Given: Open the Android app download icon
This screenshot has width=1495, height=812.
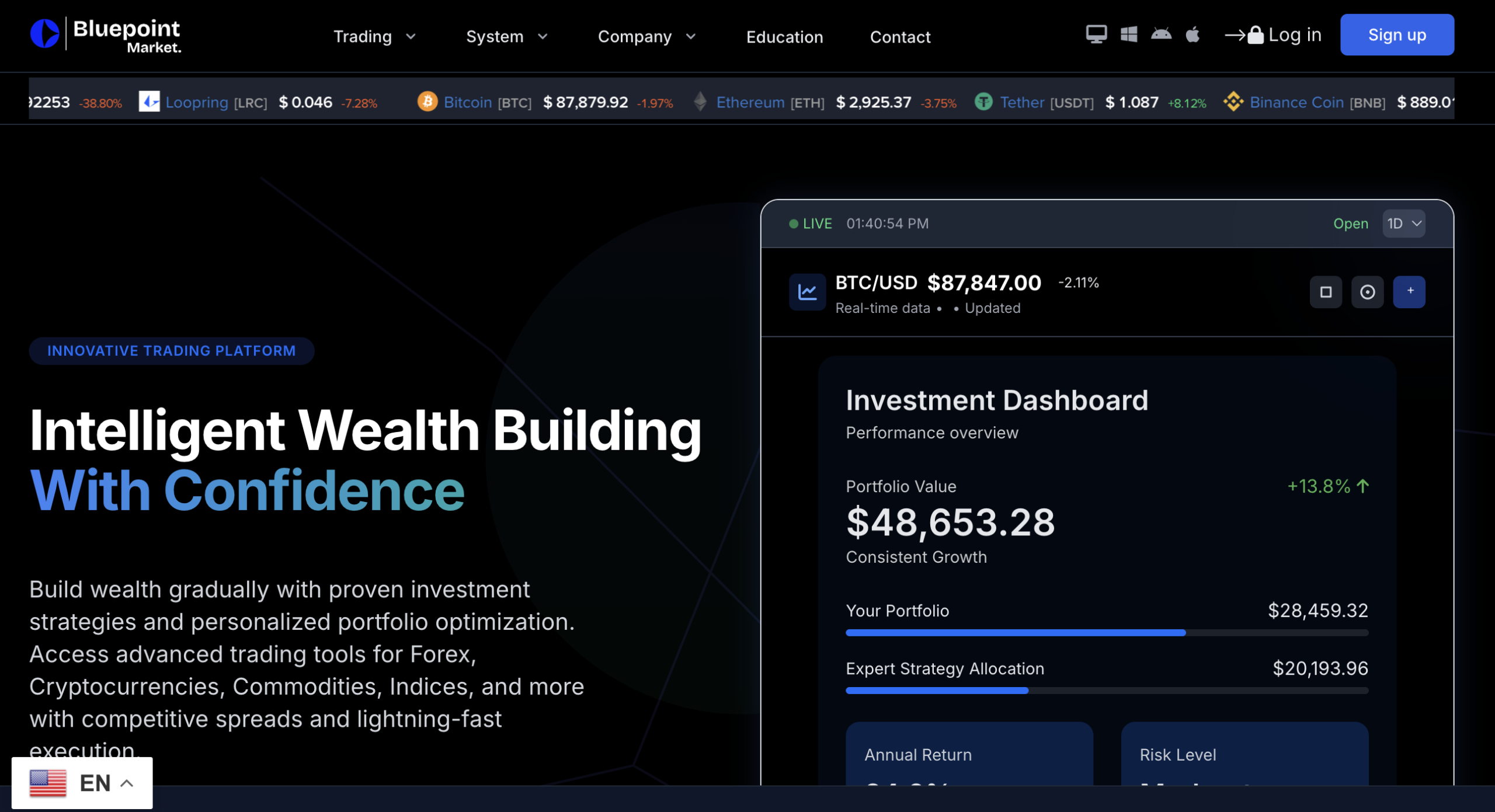Looking at the screenshot, I should [1161, 35].
